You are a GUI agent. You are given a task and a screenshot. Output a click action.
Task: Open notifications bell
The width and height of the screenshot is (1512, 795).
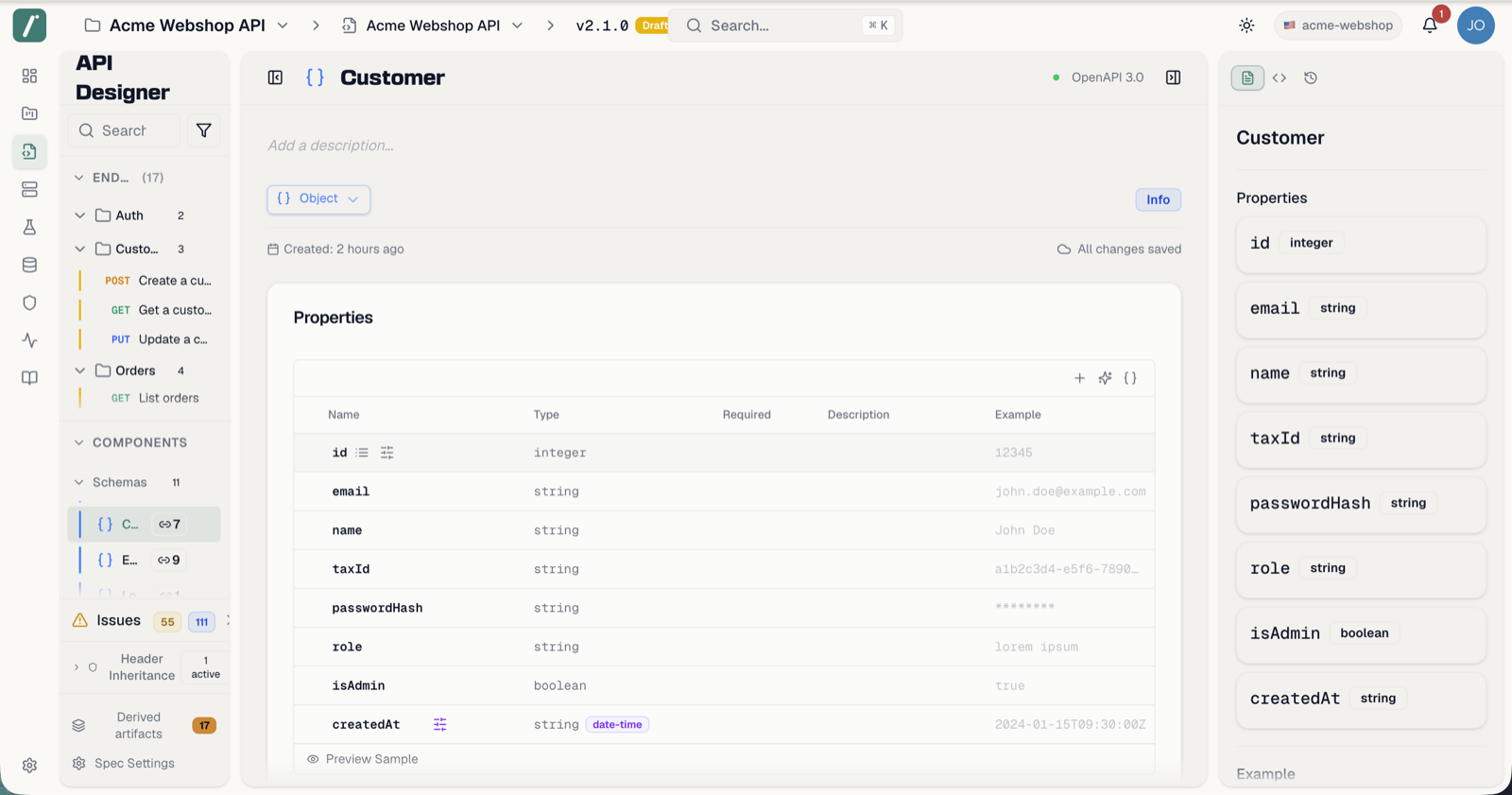[1430, 26]
